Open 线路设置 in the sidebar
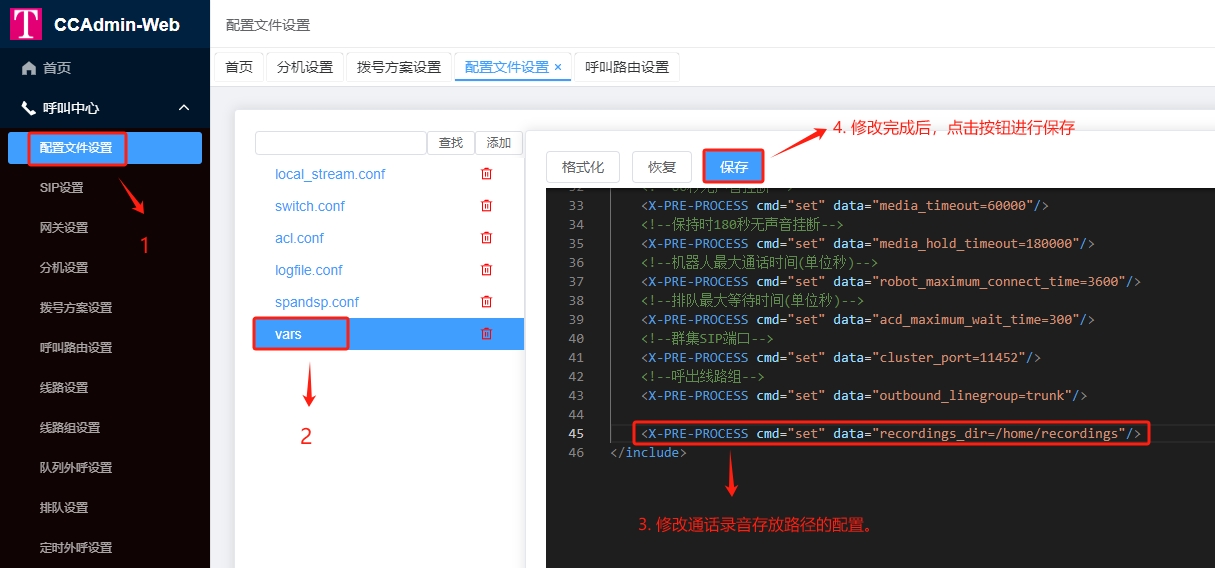 105,388
